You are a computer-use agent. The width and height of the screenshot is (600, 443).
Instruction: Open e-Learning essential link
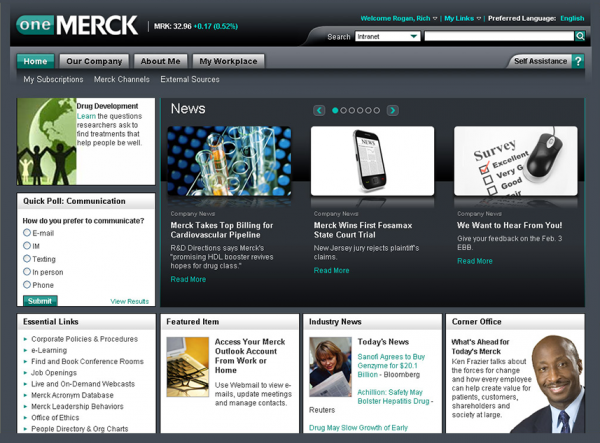[x=49, y=350]
